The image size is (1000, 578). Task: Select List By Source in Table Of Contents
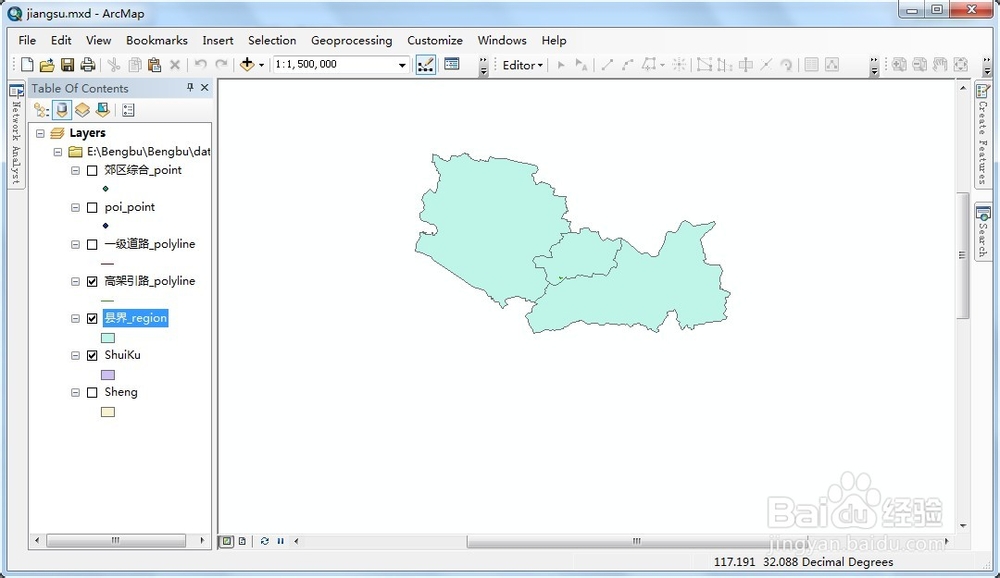tap(60, 110)
